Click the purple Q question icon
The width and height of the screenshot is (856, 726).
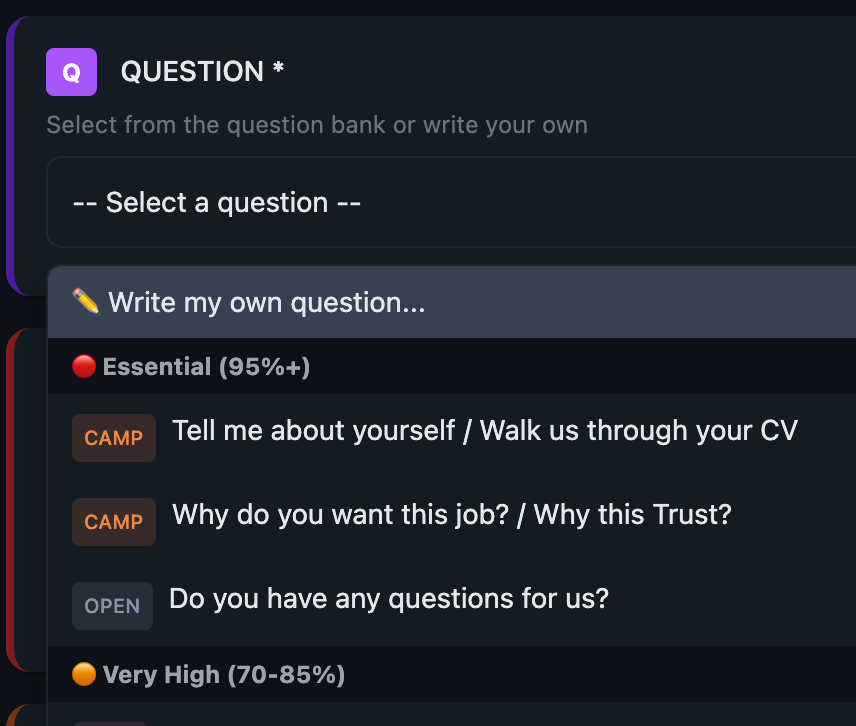click(71, 71)
